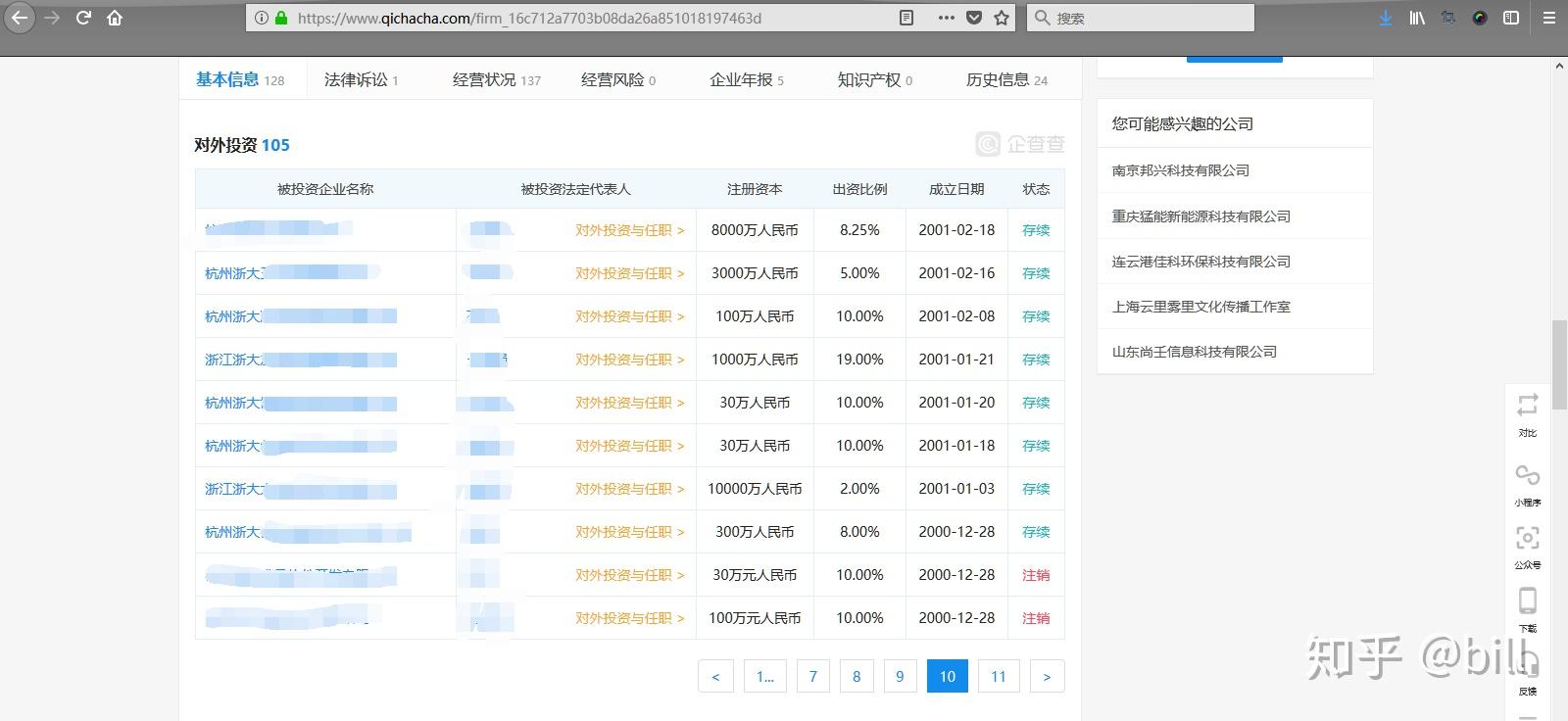
Task: Go to page 7 of investments
Action: [812, 676]
